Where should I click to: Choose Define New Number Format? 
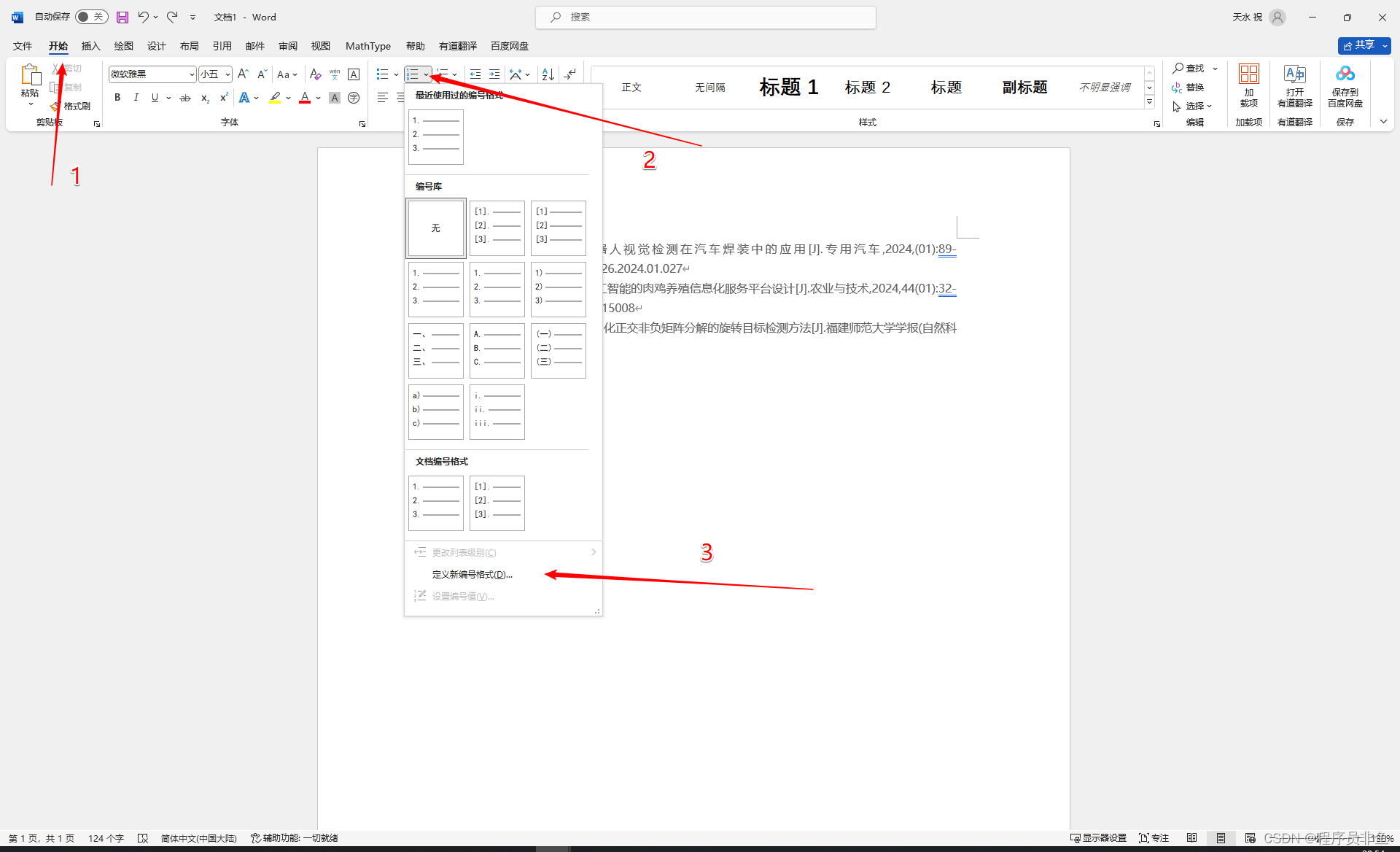472,575
